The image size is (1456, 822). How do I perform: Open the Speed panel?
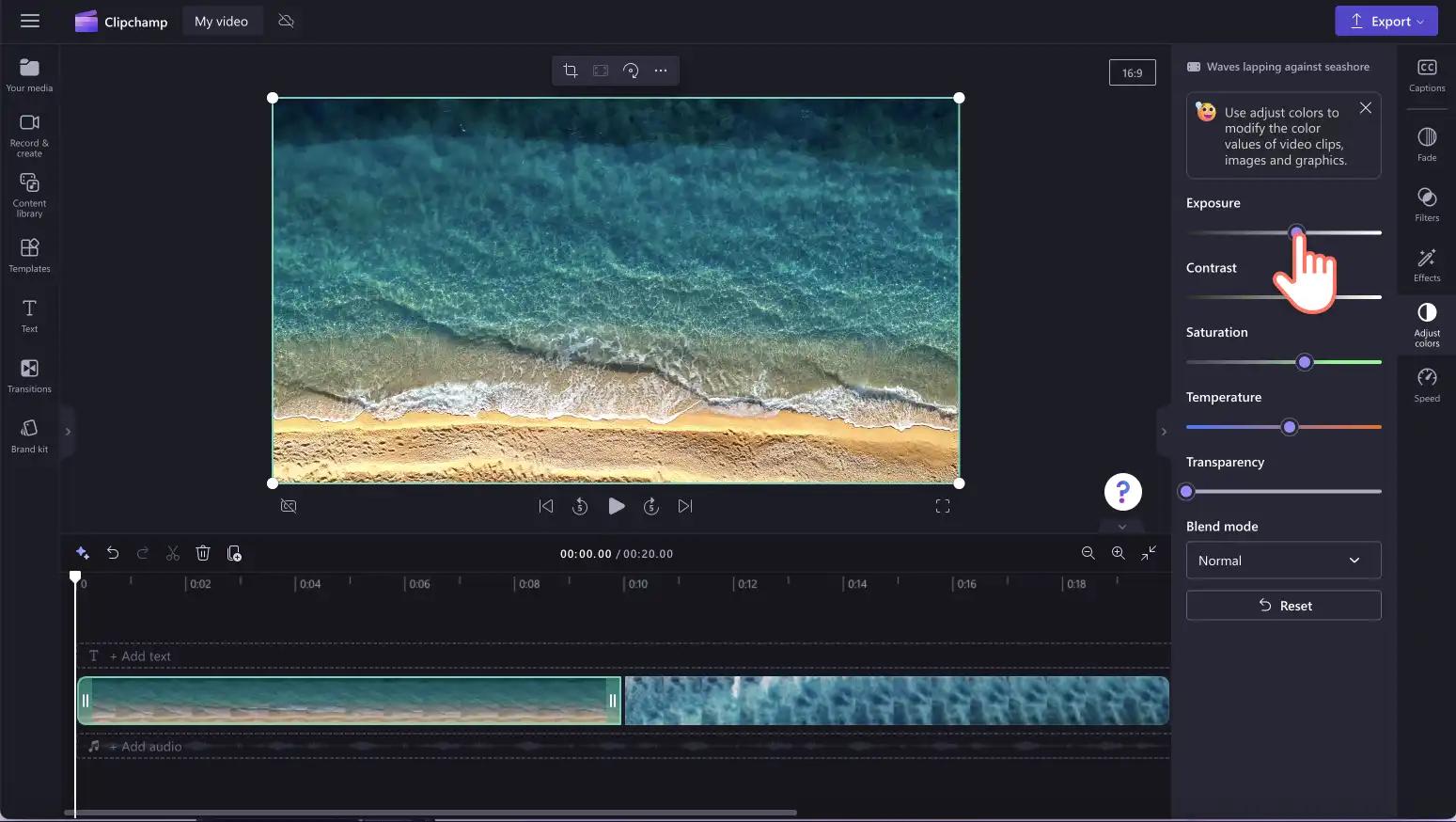pyautogui.click(x=1427, y=385)
